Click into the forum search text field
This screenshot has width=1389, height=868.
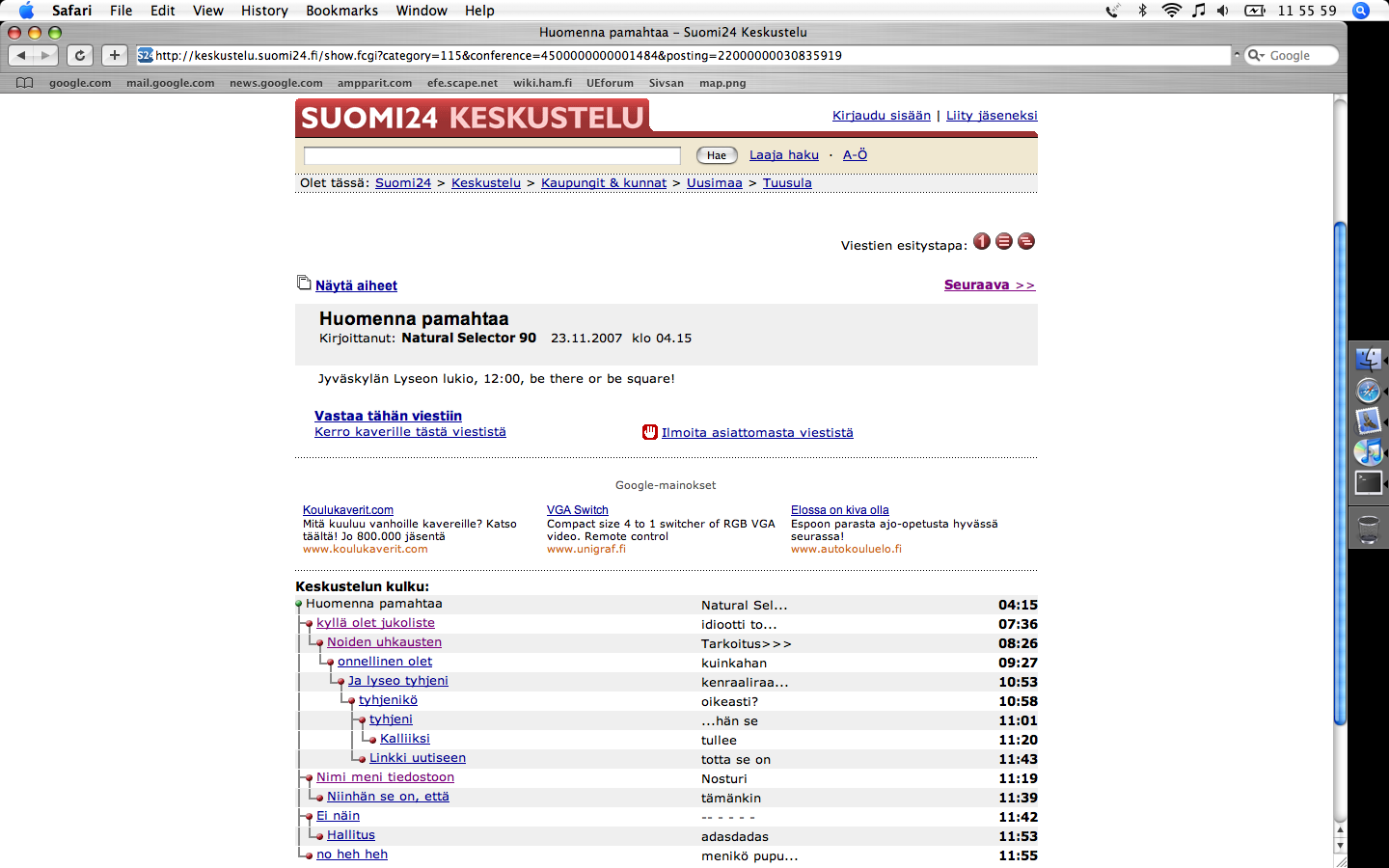[x=492, y=155]
